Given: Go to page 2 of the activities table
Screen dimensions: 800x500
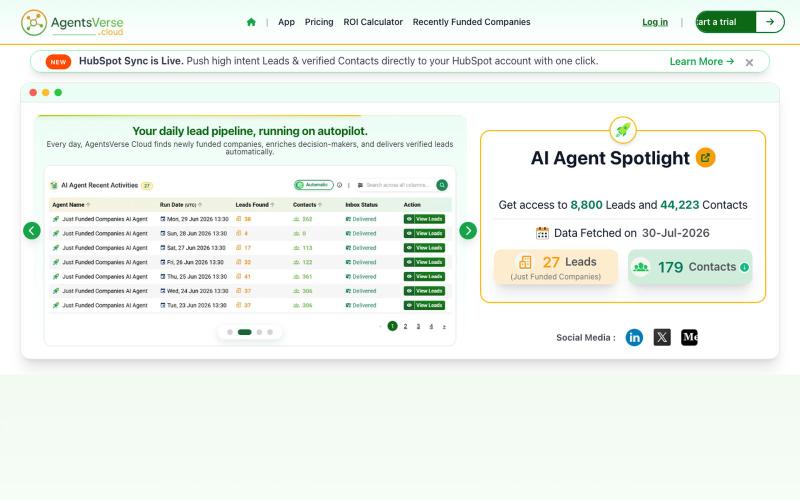Looking at the screenshot, I should pos(406,327).
